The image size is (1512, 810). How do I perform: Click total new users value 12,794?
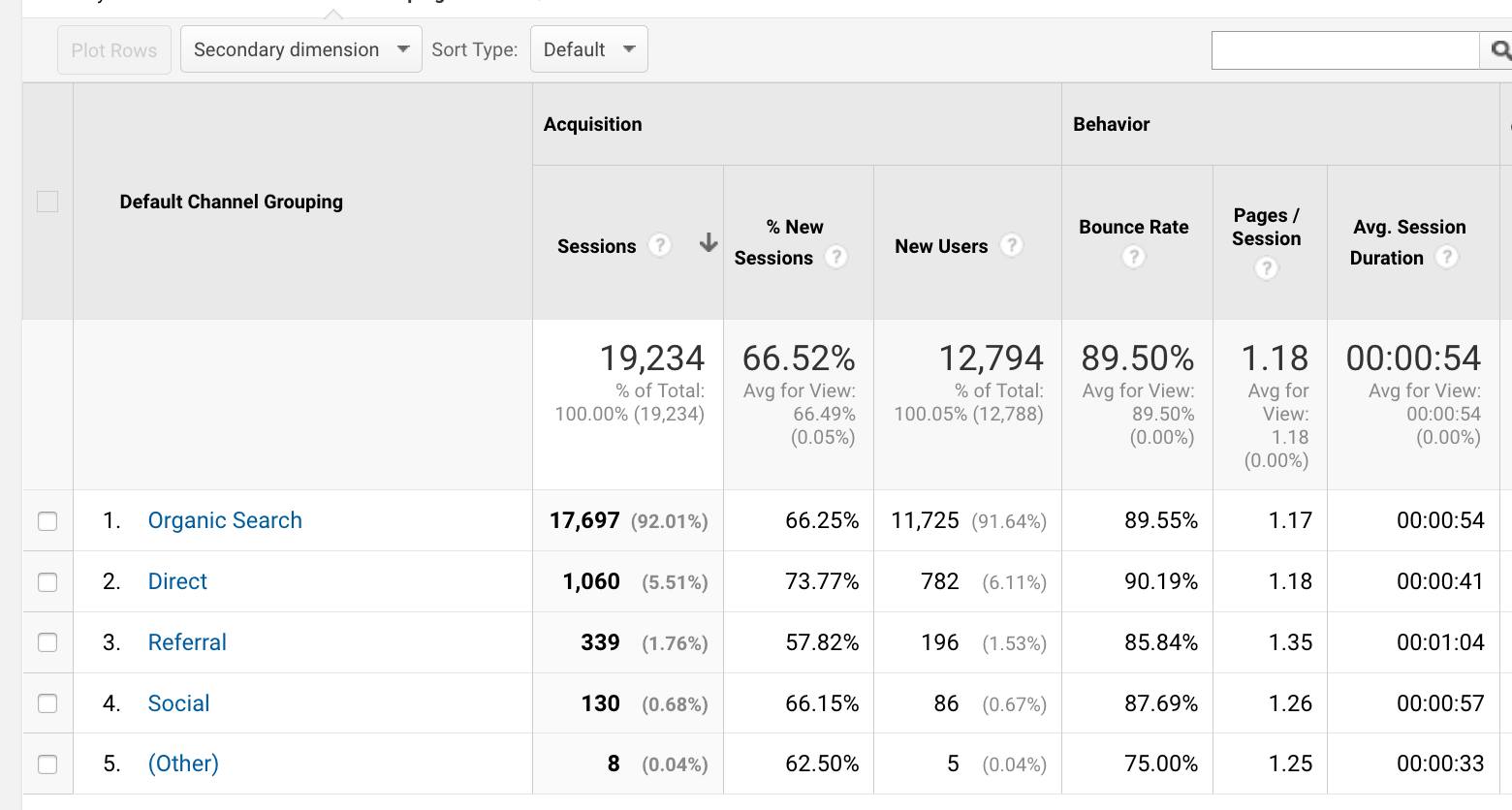(x=991, y=358)
